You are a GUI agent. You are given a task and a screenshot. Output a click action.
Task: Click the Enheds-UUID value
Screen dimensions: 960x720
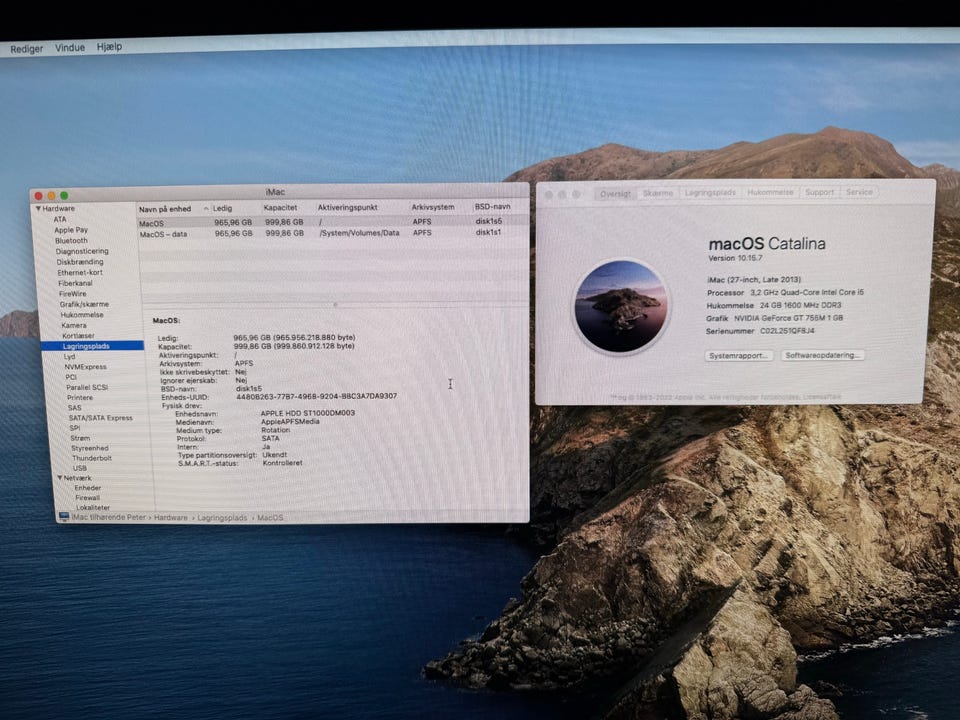pyautogui.click(x=317, y=396)
